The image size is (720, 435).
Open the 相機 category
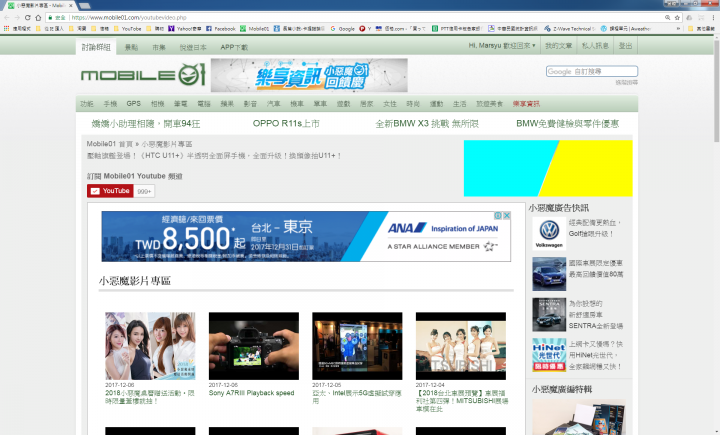158,104
